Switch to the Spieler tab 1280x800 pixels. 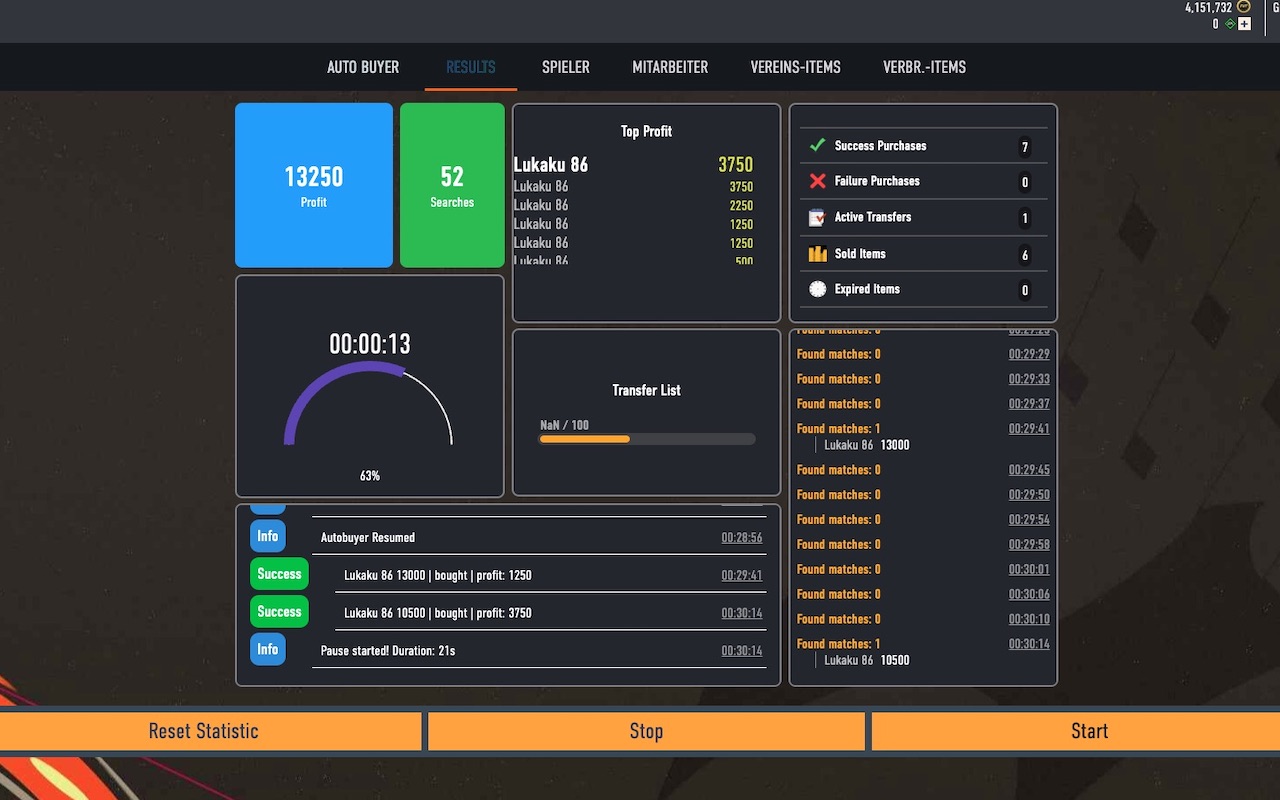click(566, 68)
